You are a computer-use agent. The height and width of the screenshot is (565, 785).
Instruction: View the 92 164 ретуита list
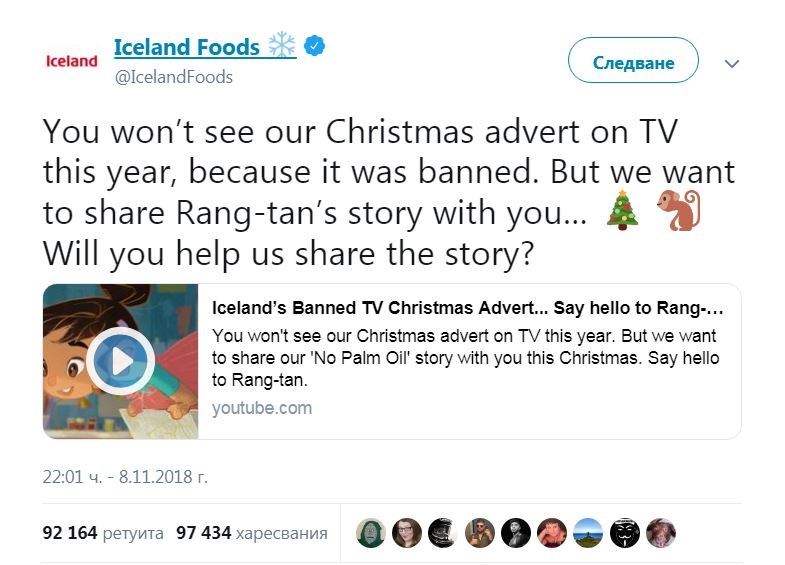(x=103, y=533)
